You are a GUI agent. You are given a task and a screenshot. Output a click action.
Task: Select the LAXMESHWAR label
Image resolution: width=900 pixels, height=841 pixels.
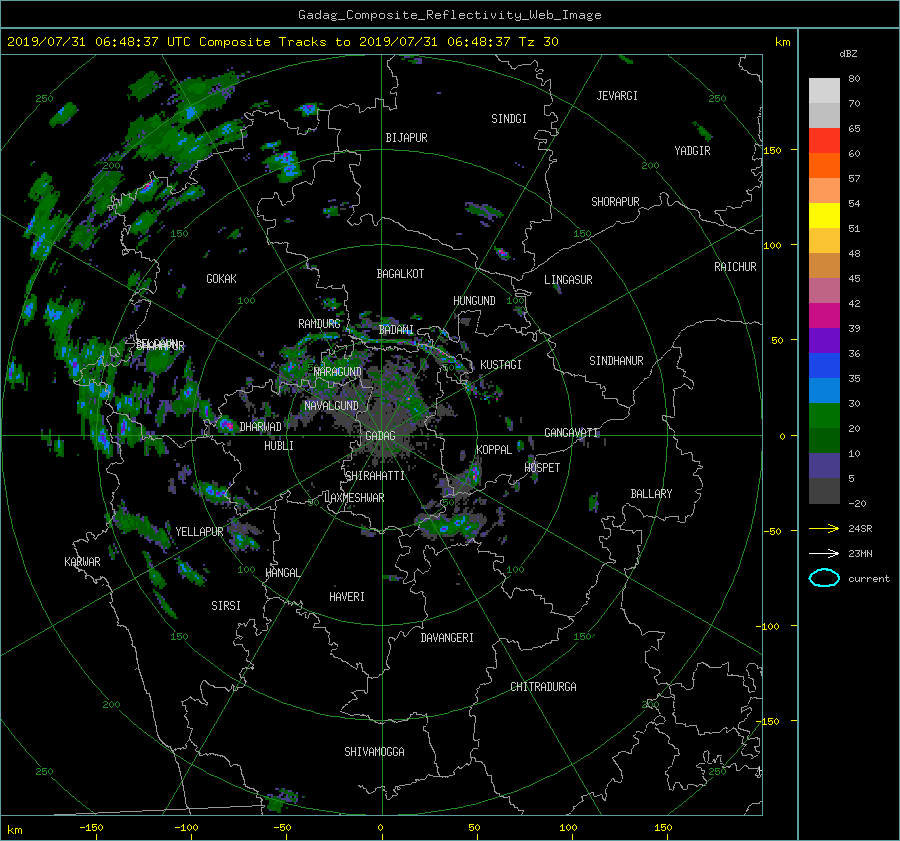point(354,498)
